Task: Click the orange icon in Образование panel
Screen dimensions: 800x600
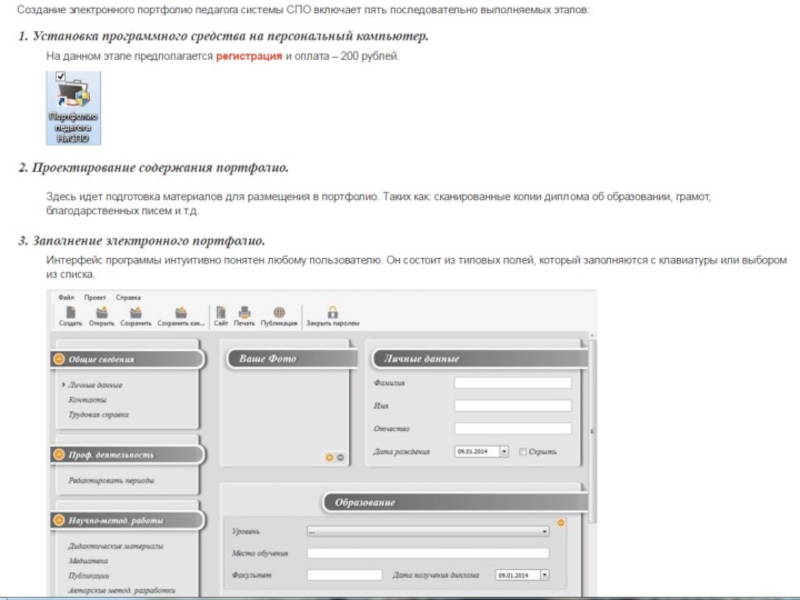Action: tap(561, 523)
